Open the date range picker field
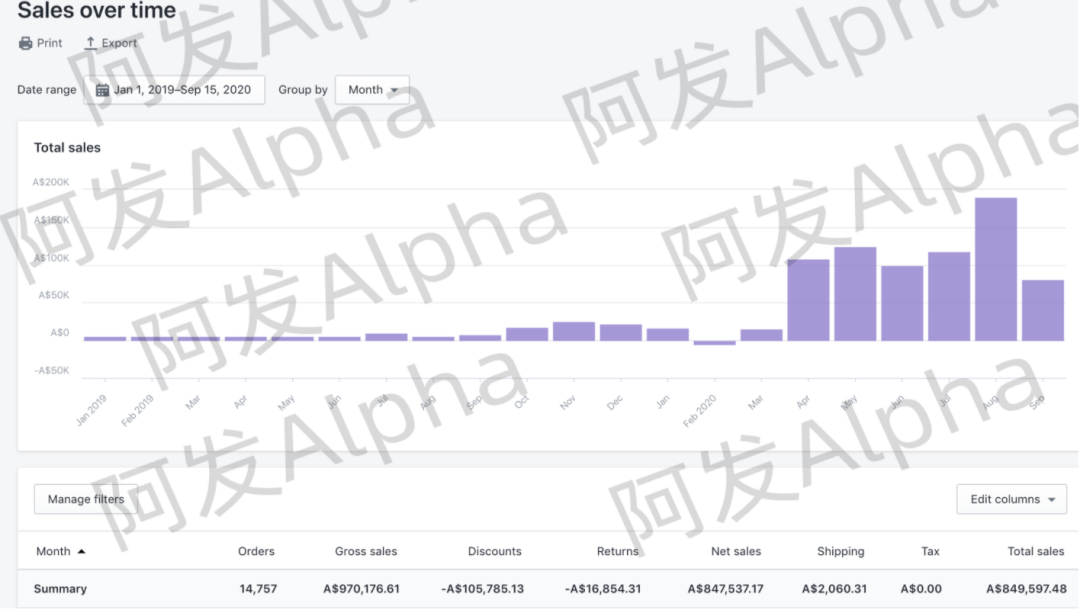 click(x=174, y=90)
